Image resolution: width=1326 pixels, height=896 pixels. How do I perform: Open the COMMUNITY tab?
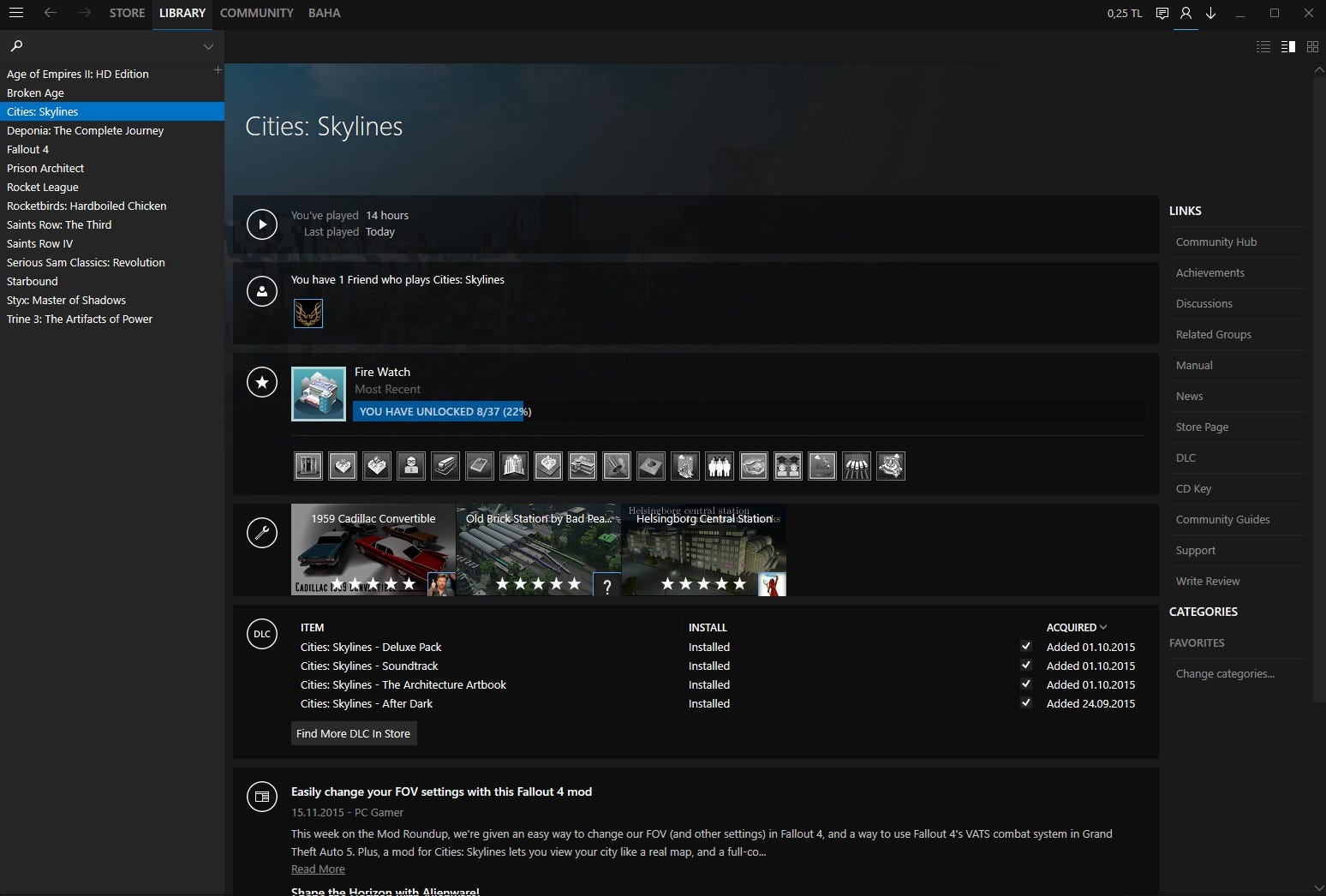pos(256,13)
